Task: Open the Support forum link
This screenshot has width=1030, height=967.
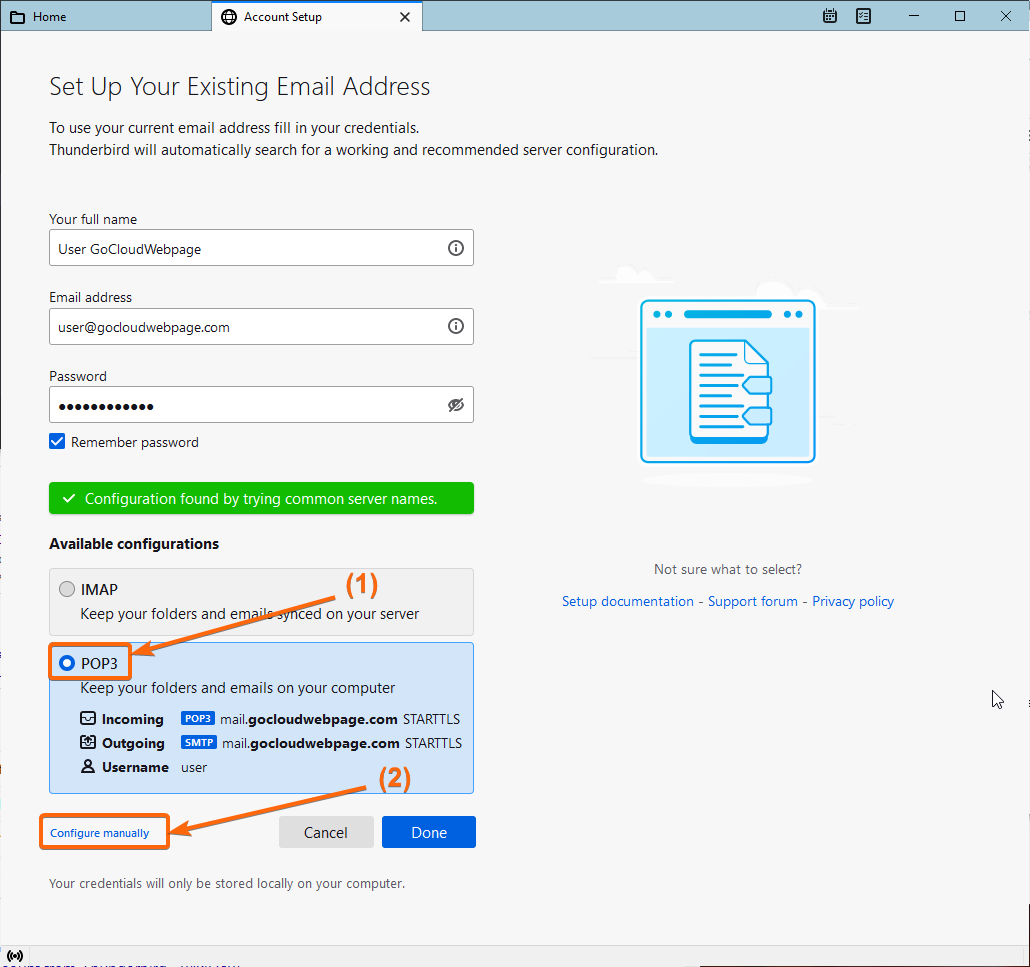Action: pyautogui.click(x=753, y=602)
